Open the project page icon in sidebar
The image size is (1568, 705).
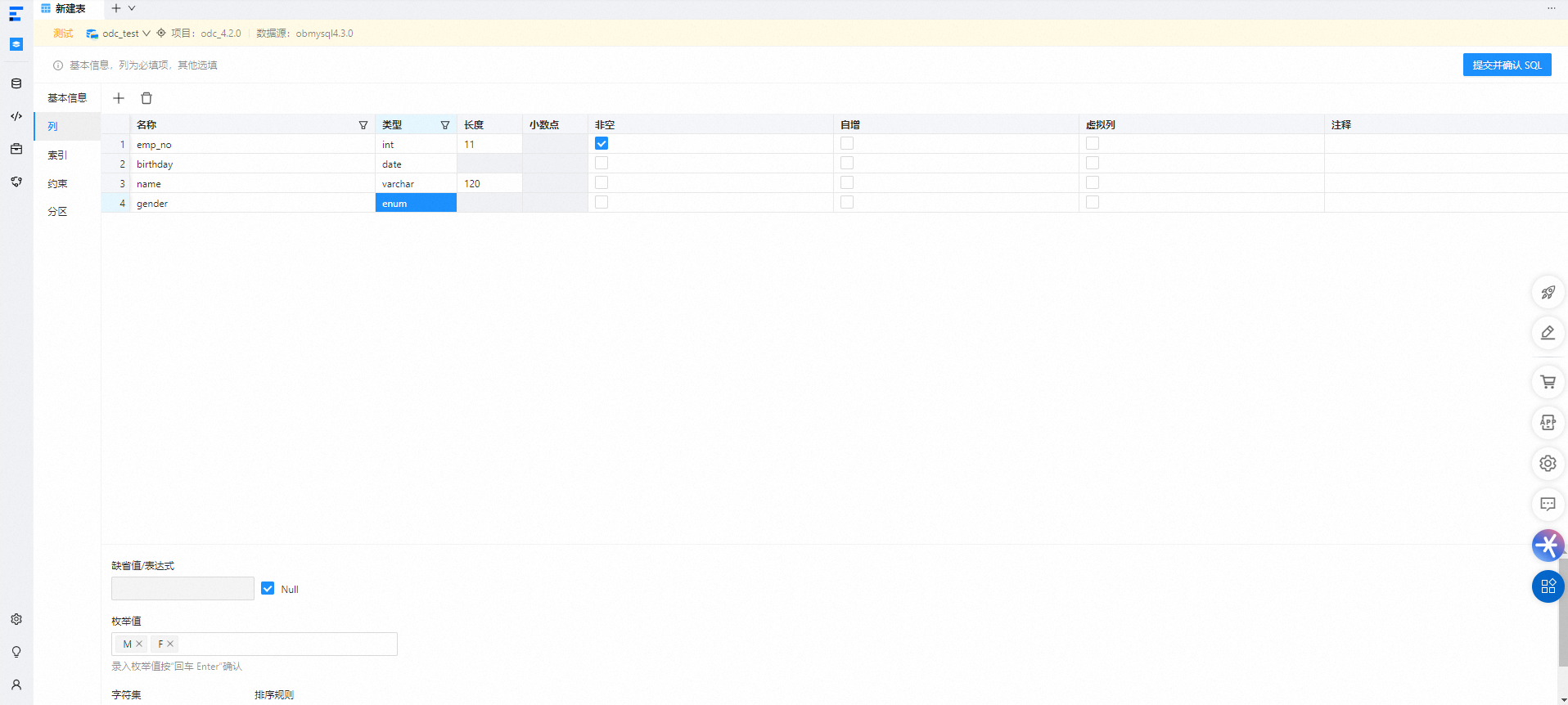[16, 44]
